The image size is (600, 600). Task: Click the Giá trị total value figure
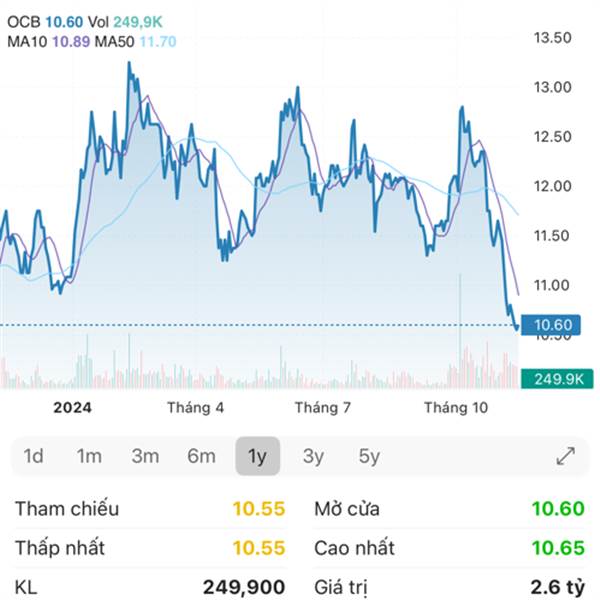[557, 587]
